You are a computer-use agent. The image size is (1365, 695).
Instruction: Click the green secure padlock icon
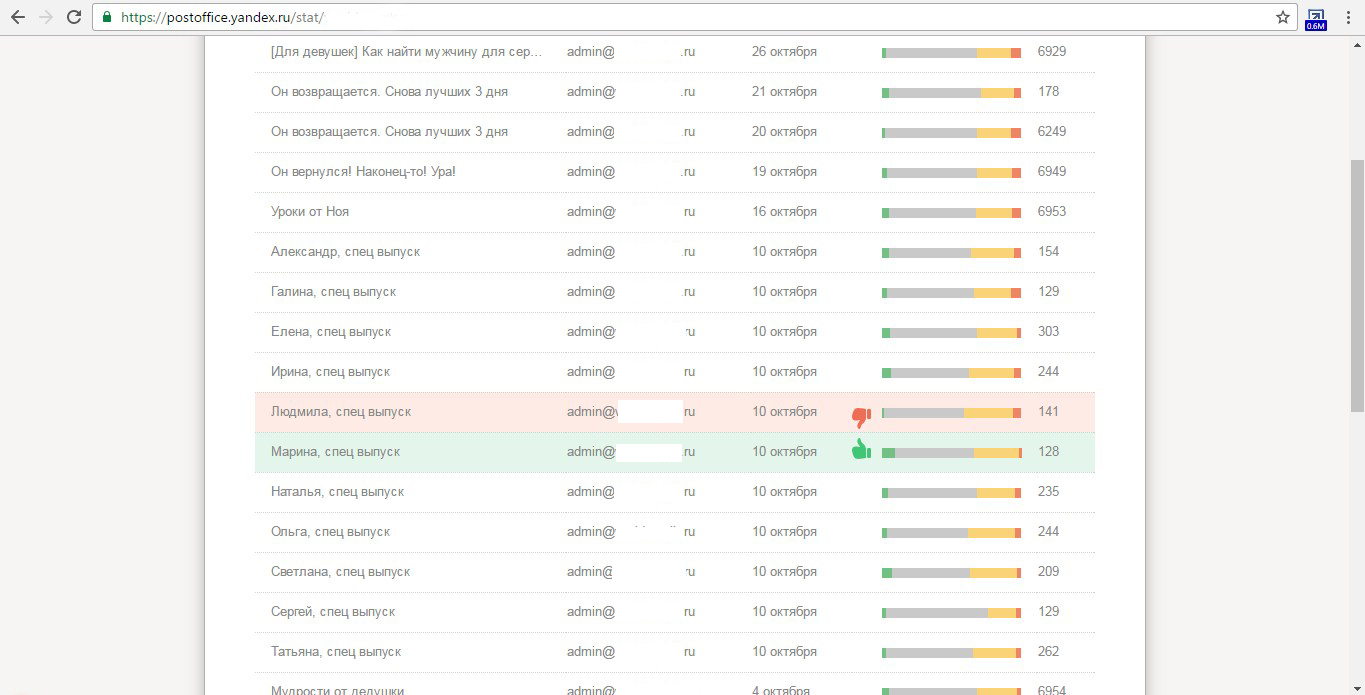point(107,17)
